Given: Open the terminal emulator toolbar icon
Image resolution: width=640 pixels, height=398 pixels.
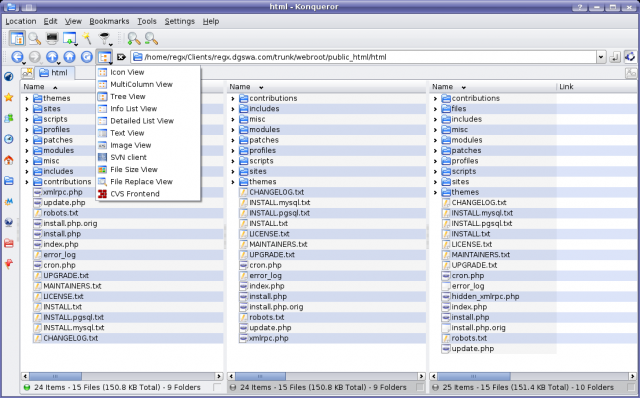Looking at the screenshot, I should [52, 39].
